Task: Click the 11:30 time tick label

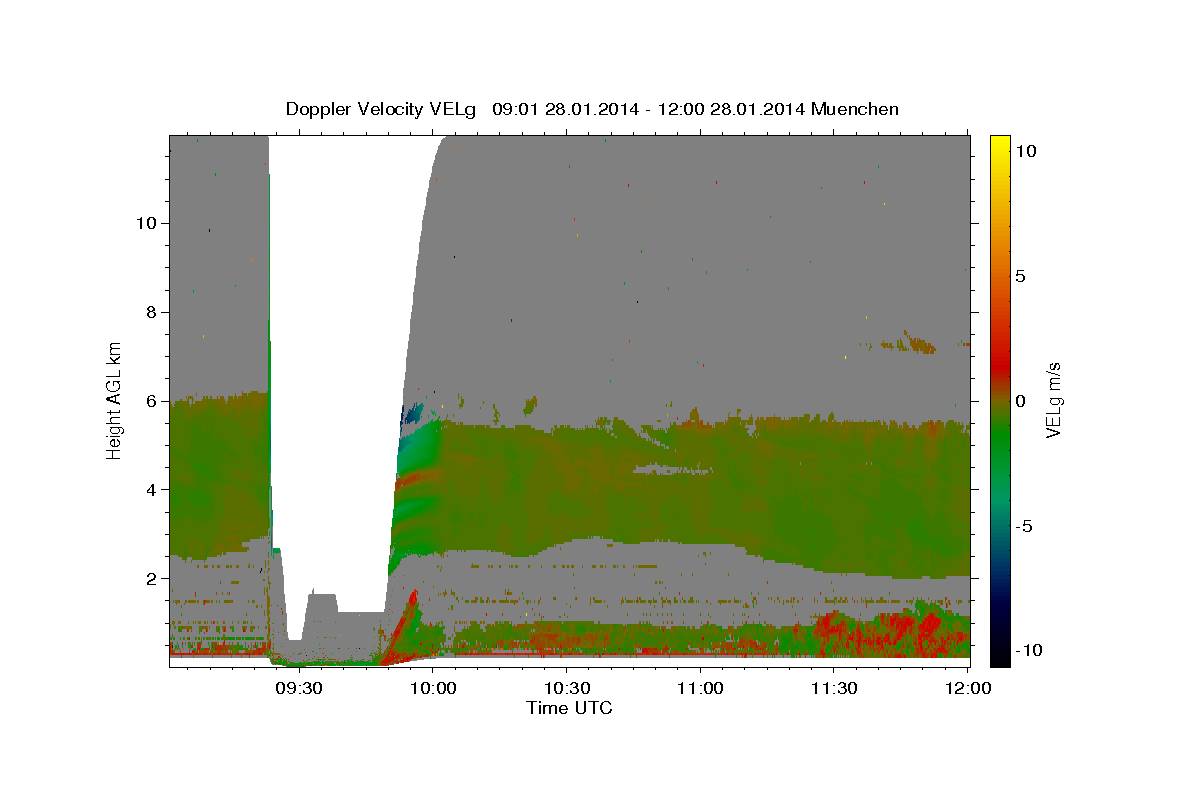Action: click(834, 688)
